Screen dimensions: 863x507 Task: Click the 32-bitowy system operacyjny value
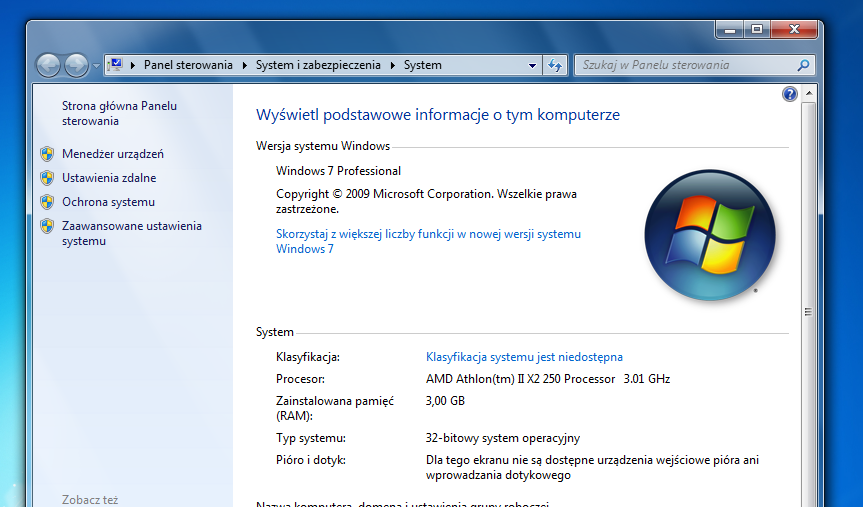point(502,438)
